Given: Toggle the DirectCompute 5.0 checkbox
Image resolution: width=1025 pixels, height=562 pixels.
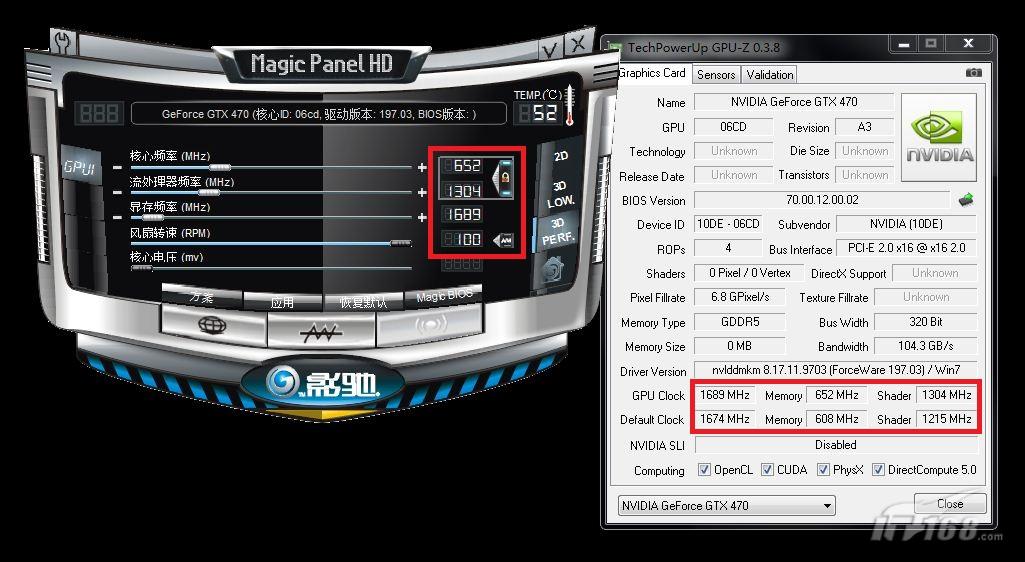Looking at the screenshot, I should (x=879, y=470).
